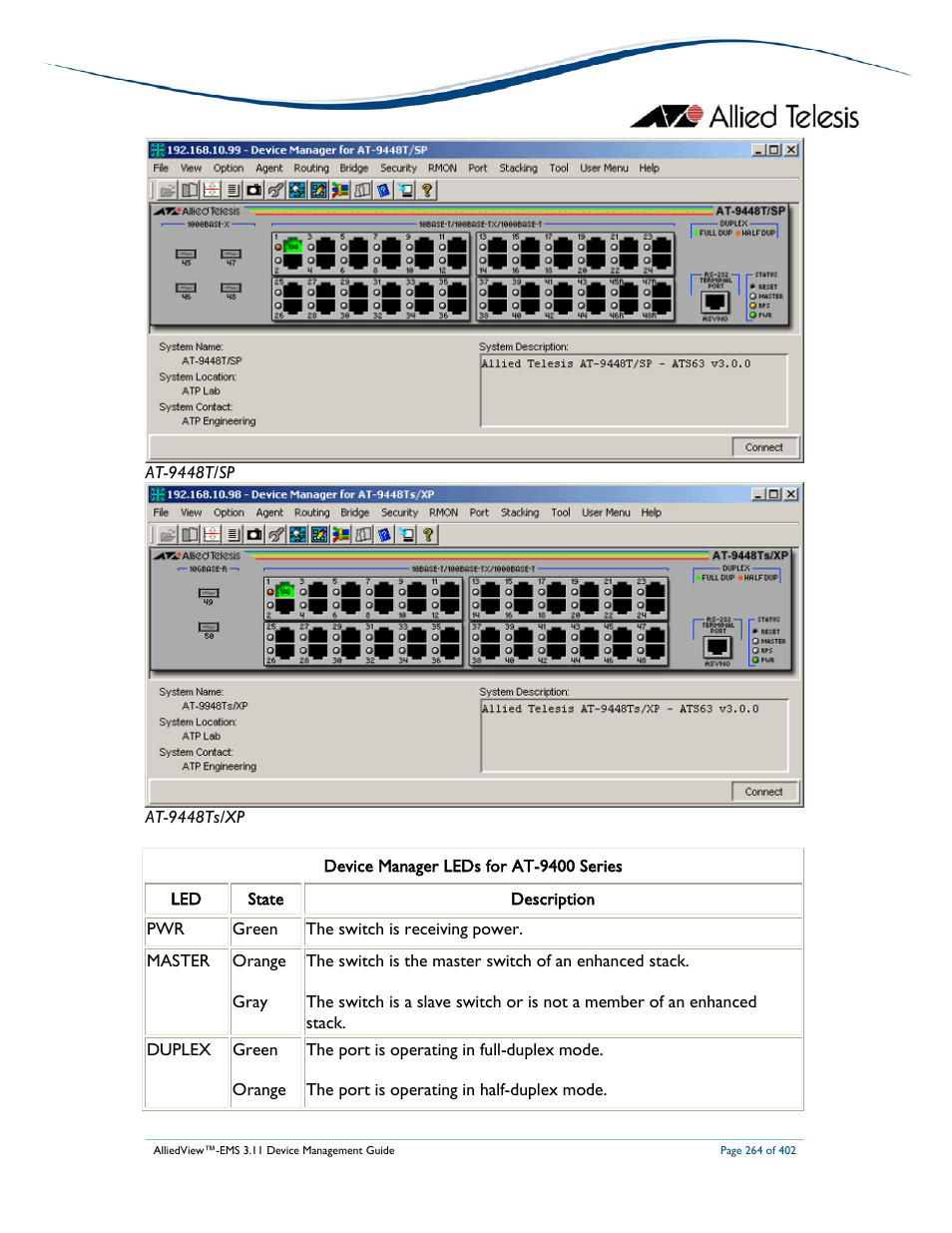
Task: Click the multicolored flag icon in AT-9448T/SP toolbar
Action: pos(340,190)
